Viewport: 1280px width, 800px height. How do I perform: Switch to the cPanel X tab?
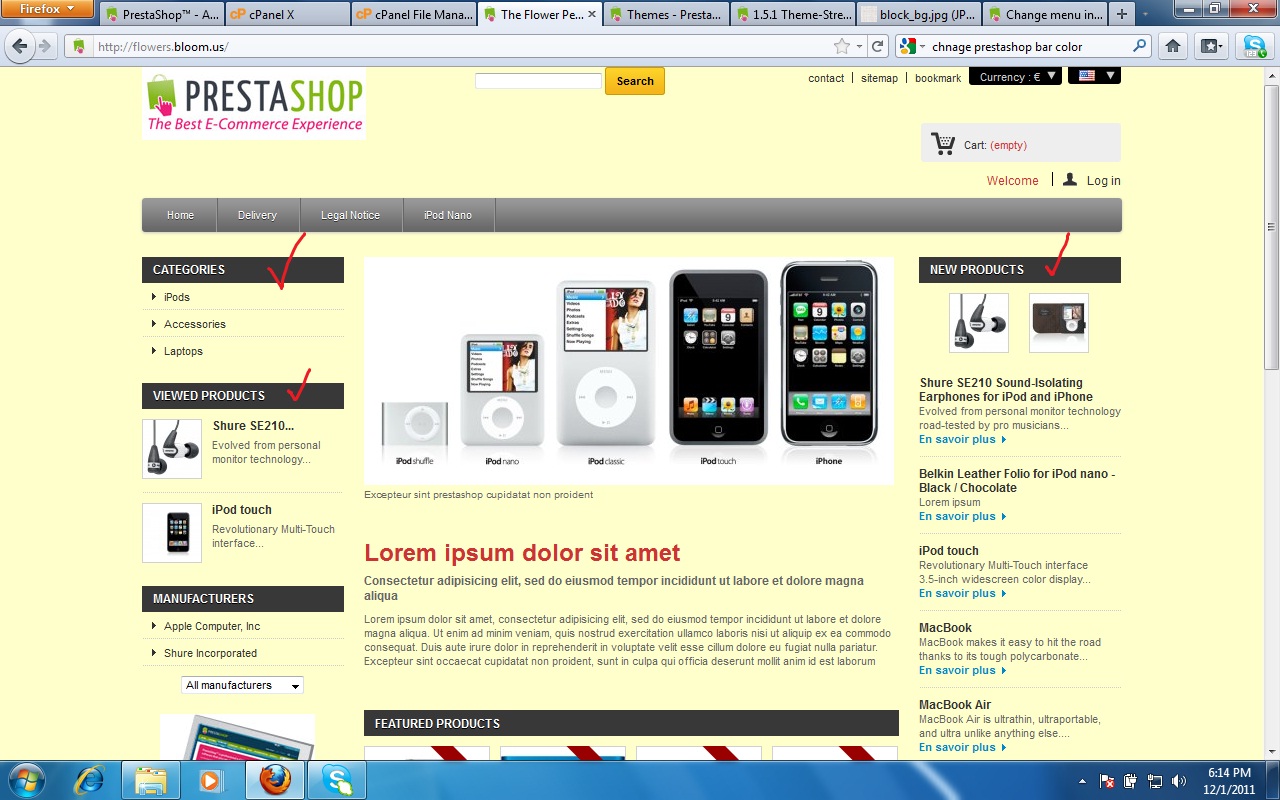(288, 15)
